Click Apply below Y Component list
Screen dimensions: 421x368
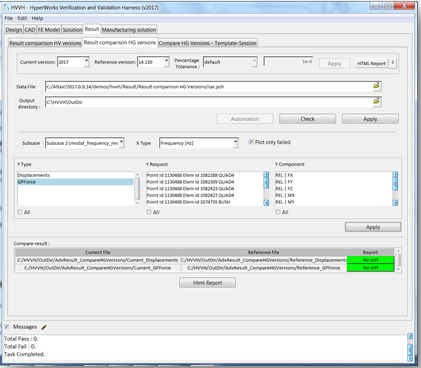[373, 227]
